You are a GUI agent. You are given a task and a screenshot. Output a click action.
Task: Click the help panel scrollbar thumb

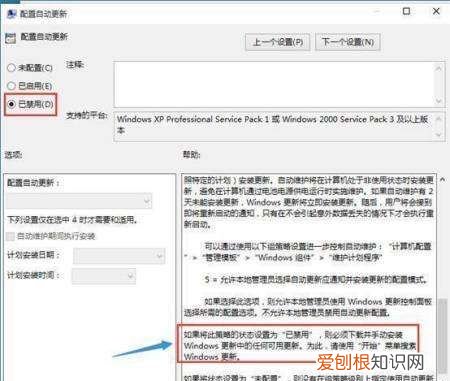click(x=442, y=335)
